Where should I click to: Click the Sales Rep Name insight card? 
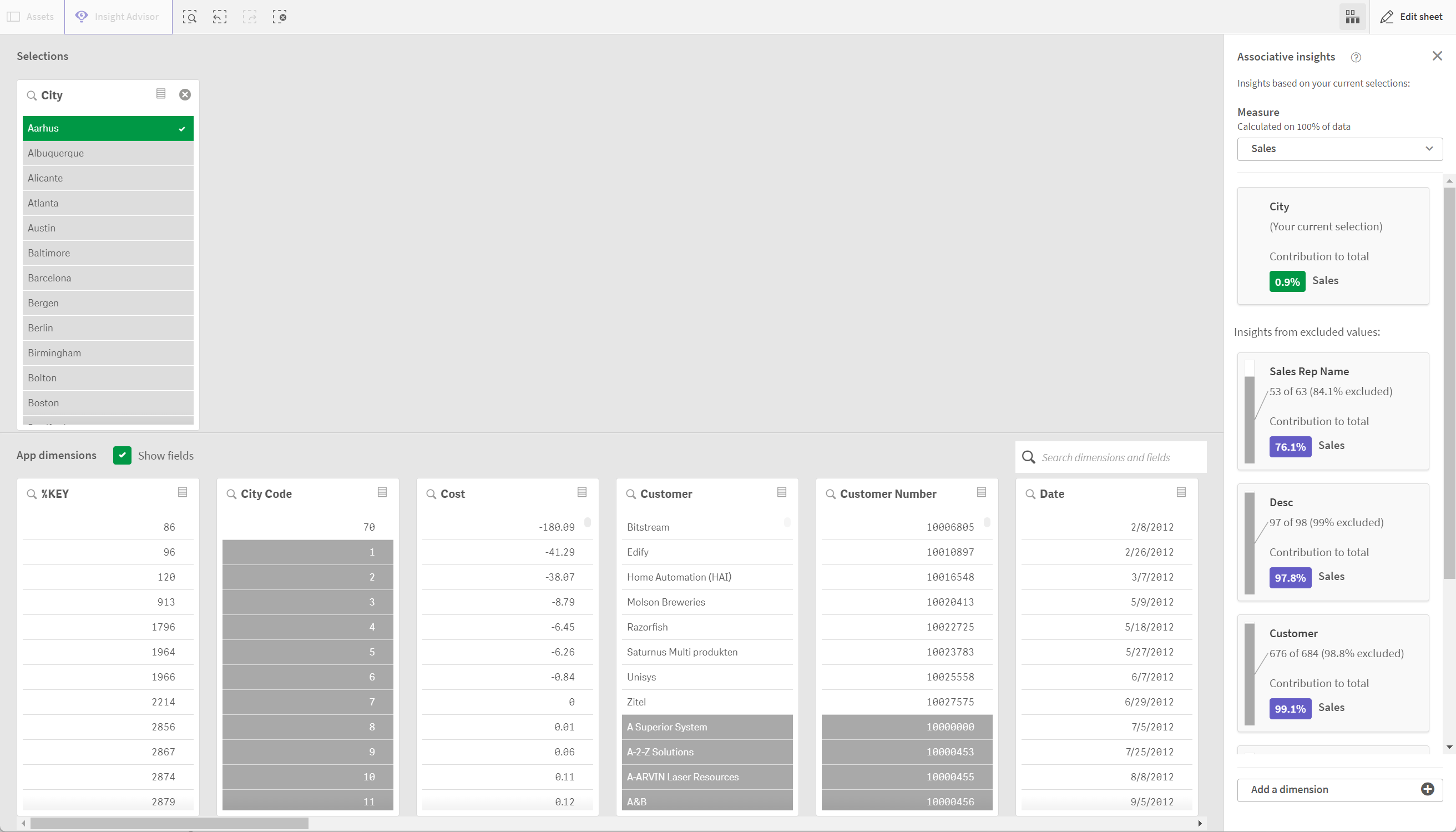pyautogui.click(x=1333, y=411)
